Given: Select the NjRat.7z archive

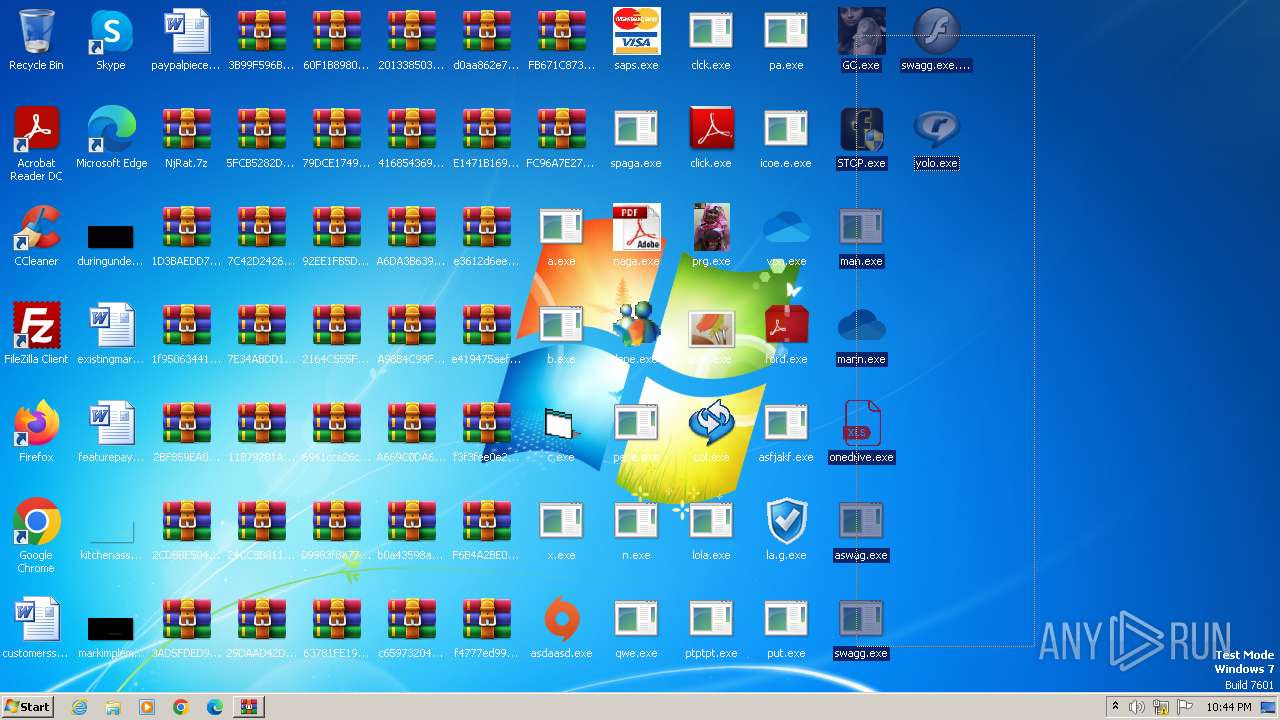Looking at the screenshot, I should point(186,138).
